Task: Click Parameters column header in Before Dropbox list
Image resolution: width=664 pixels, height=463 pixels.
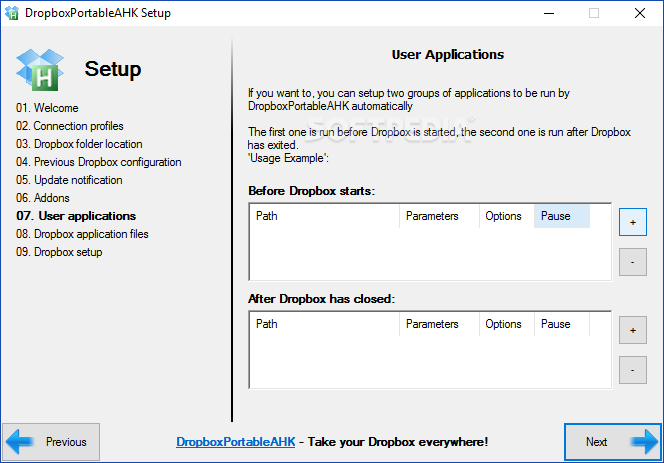Action: (x=439, y=216)
